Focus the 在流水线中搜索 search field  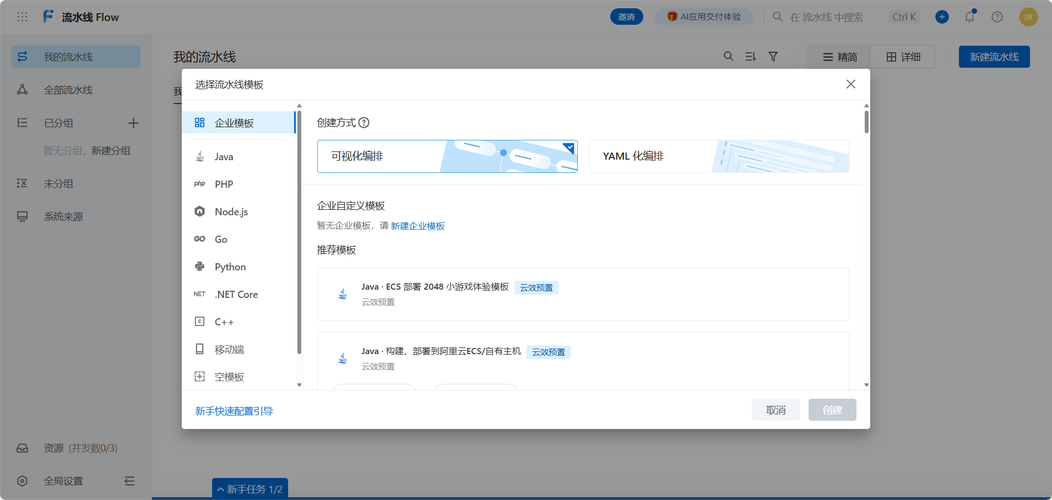827,17
